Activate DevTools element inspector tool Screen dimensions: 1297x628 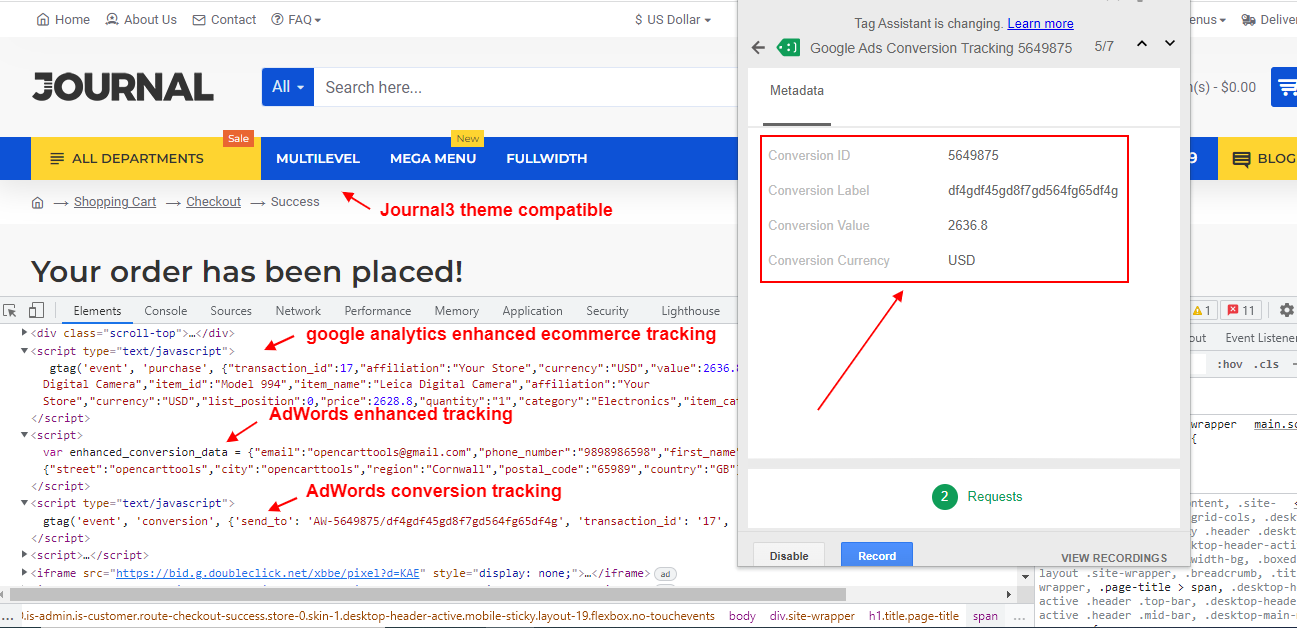(11, 310)
